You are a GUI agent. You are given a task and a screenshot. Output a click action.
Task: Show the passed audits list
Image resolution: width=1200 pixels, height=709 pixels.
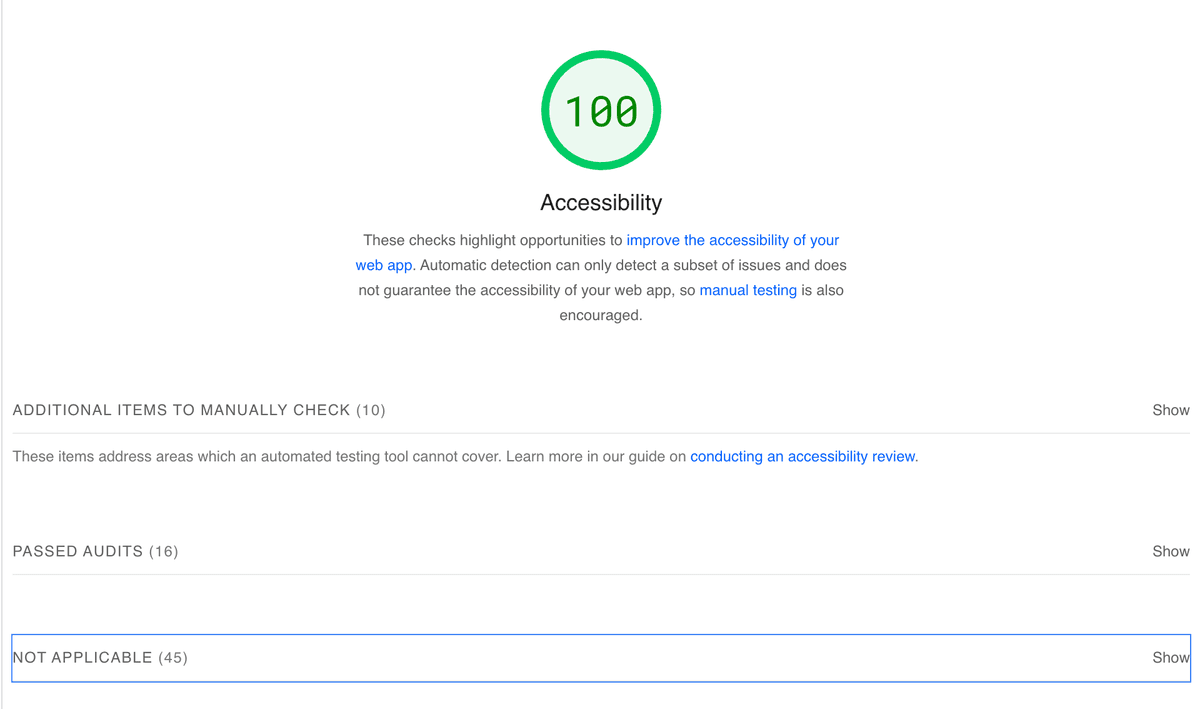[1170, 551]
